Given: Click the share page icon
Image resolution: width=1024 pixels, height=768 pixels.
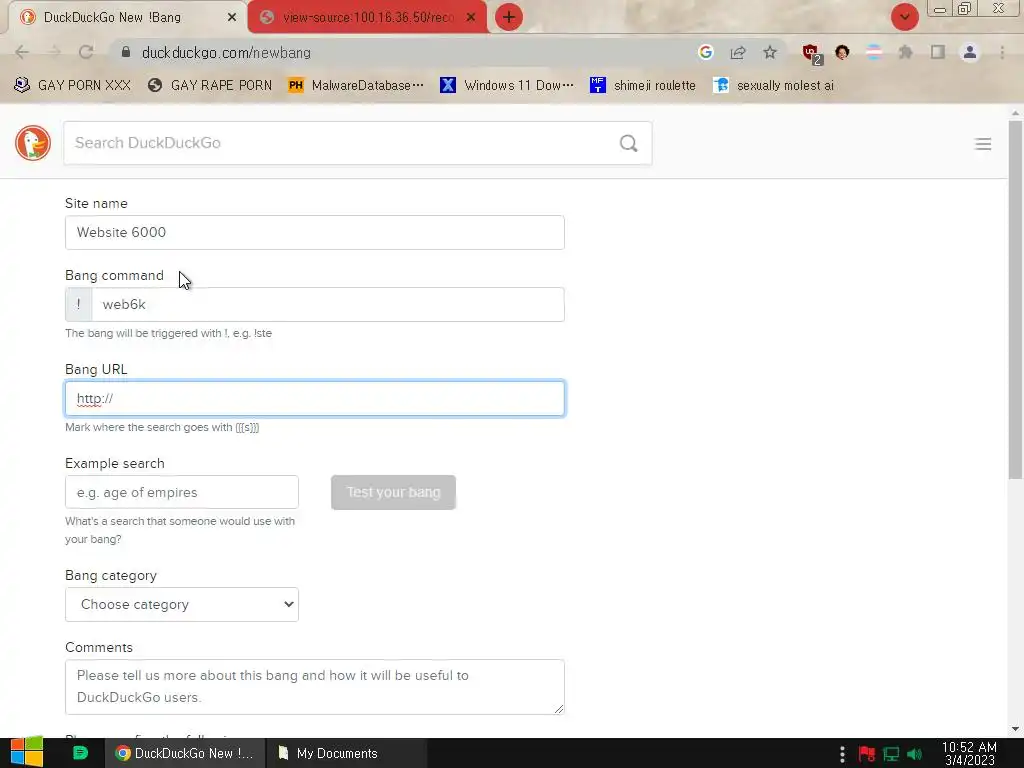Looking at the screenshot, I should [738, 52].
